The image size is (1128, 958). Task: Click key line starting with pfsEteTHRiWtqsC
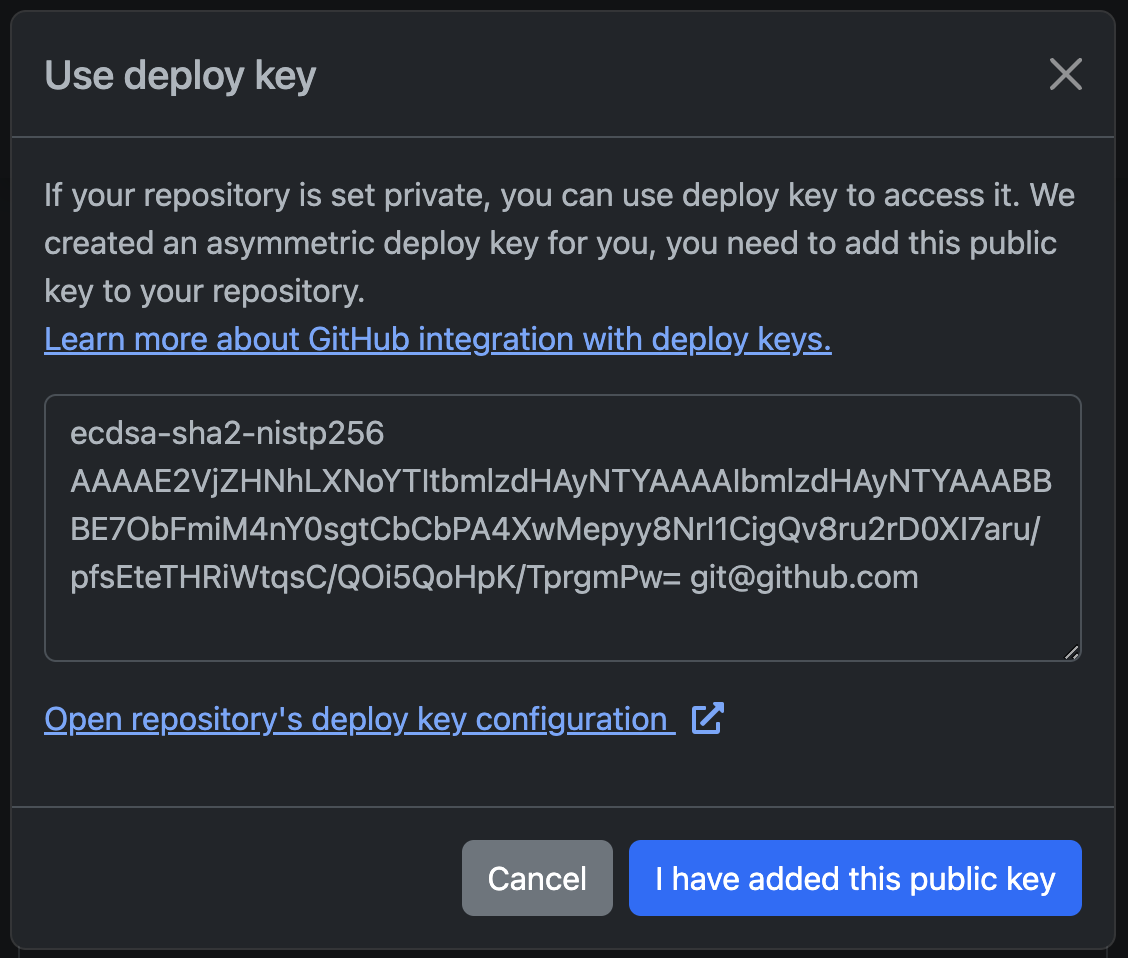click(x=375, y=577)
